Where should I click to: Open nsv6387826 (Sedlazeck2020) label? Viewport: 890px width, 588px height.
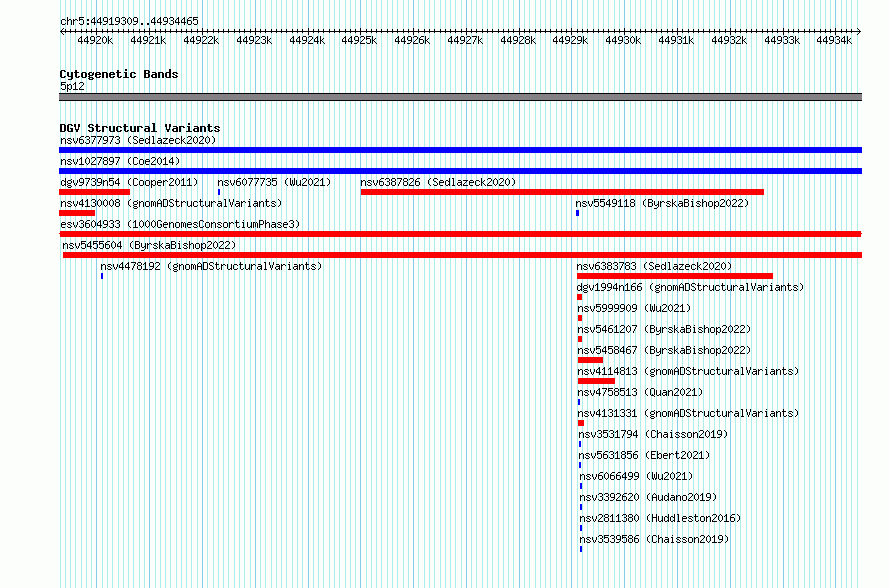pyautogui.click(x=438, y=182)
